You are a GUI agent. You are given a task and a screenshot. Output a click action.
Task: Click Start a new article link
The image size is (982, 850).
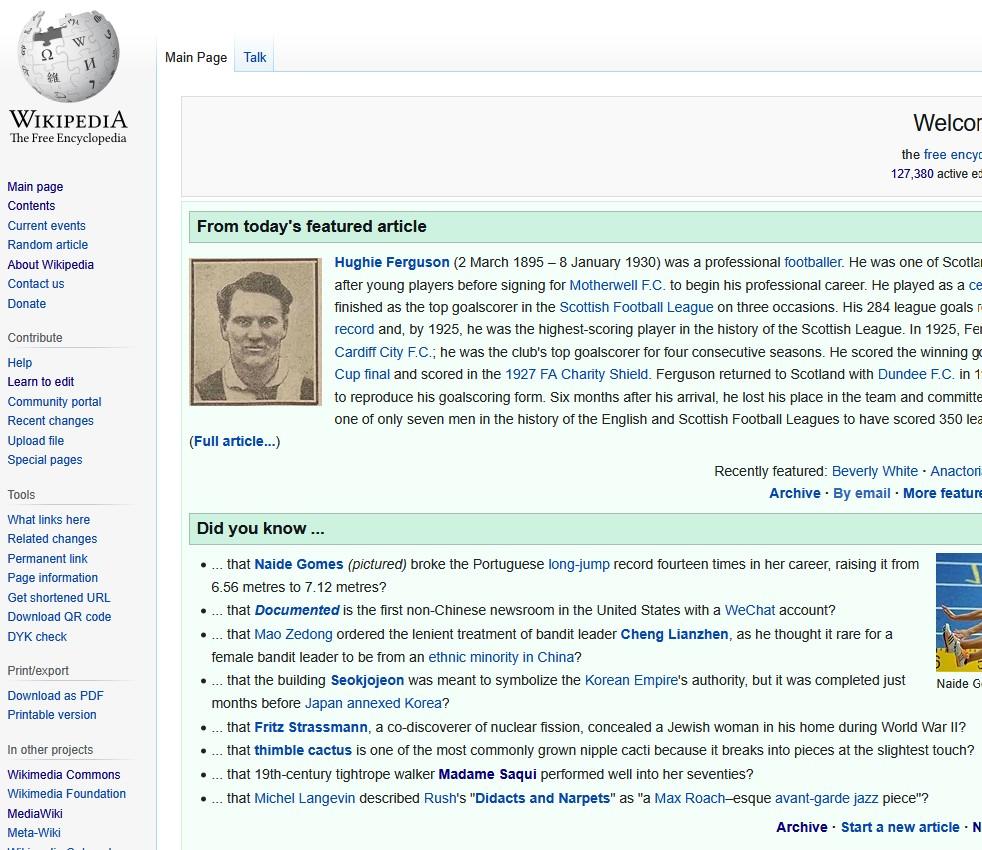click(900, 827)
